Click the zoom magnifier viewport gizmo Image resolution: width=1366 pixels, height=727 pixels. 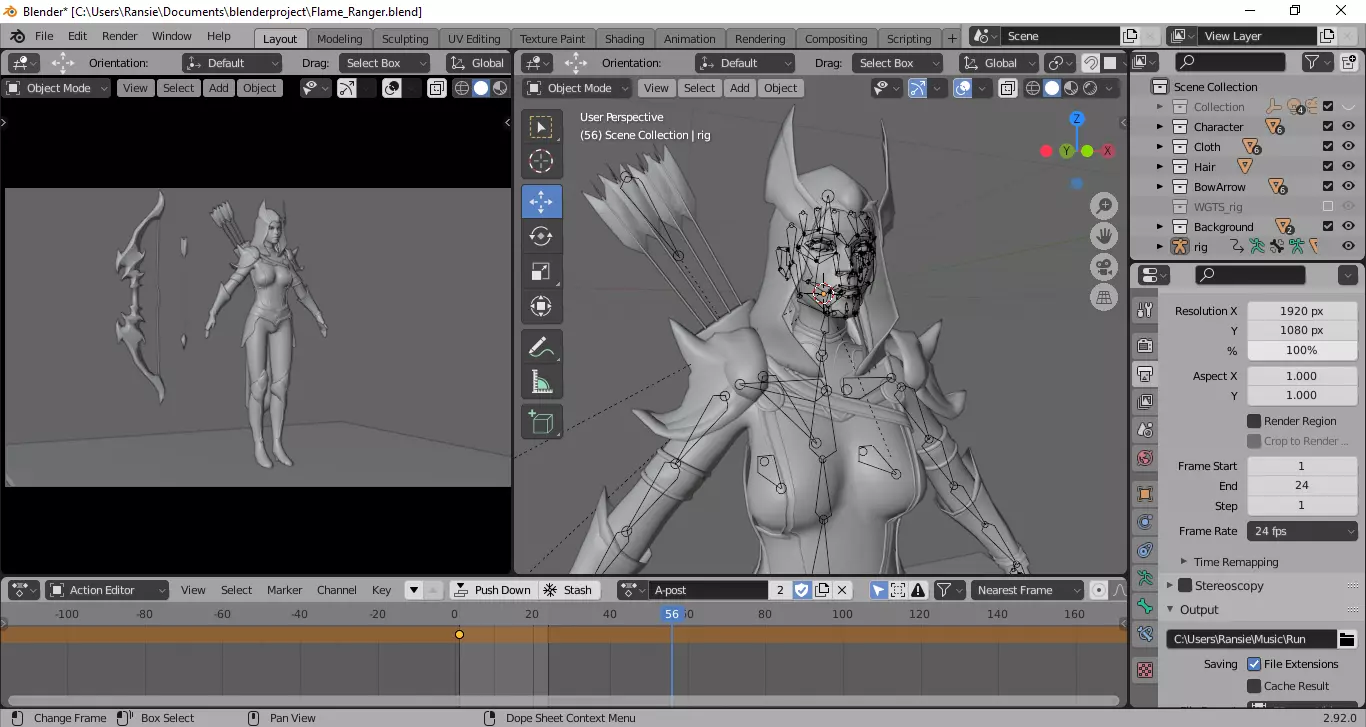[x=1104, y=206]
